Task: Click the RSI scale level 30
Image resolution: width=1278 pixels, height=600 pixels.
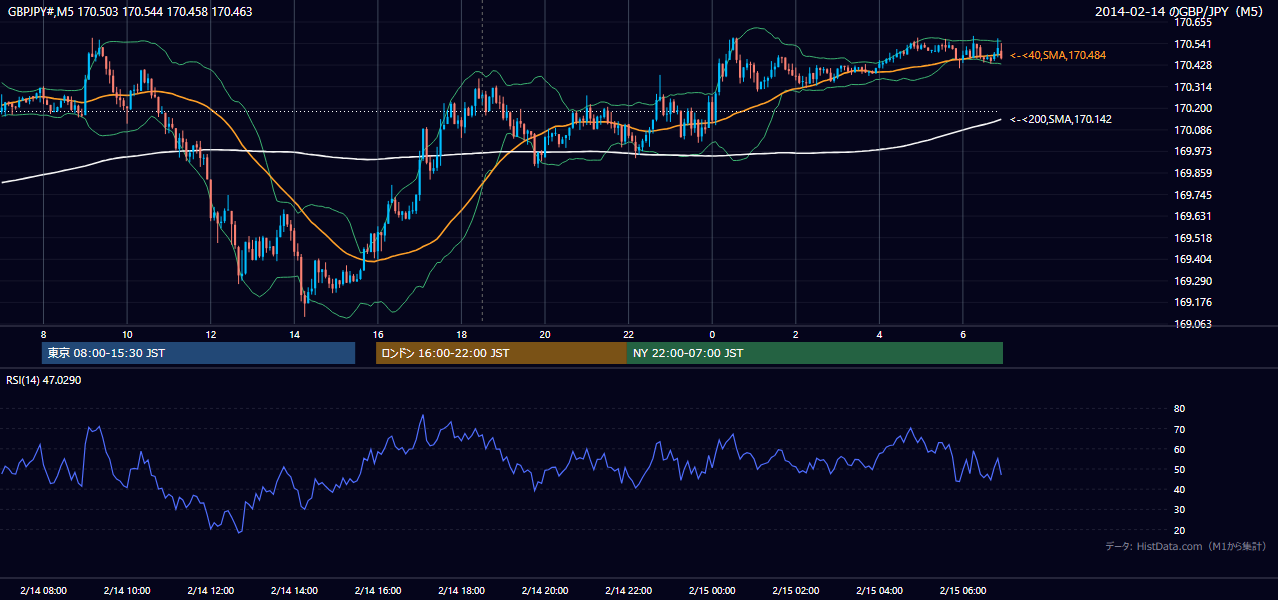Action: coord(1179,509)
